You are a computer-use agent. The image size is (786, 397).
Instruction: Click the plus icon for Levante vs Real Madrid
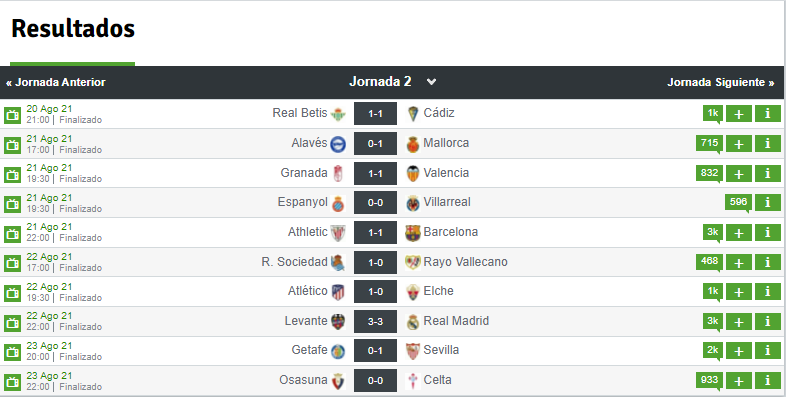coord(739,322)
